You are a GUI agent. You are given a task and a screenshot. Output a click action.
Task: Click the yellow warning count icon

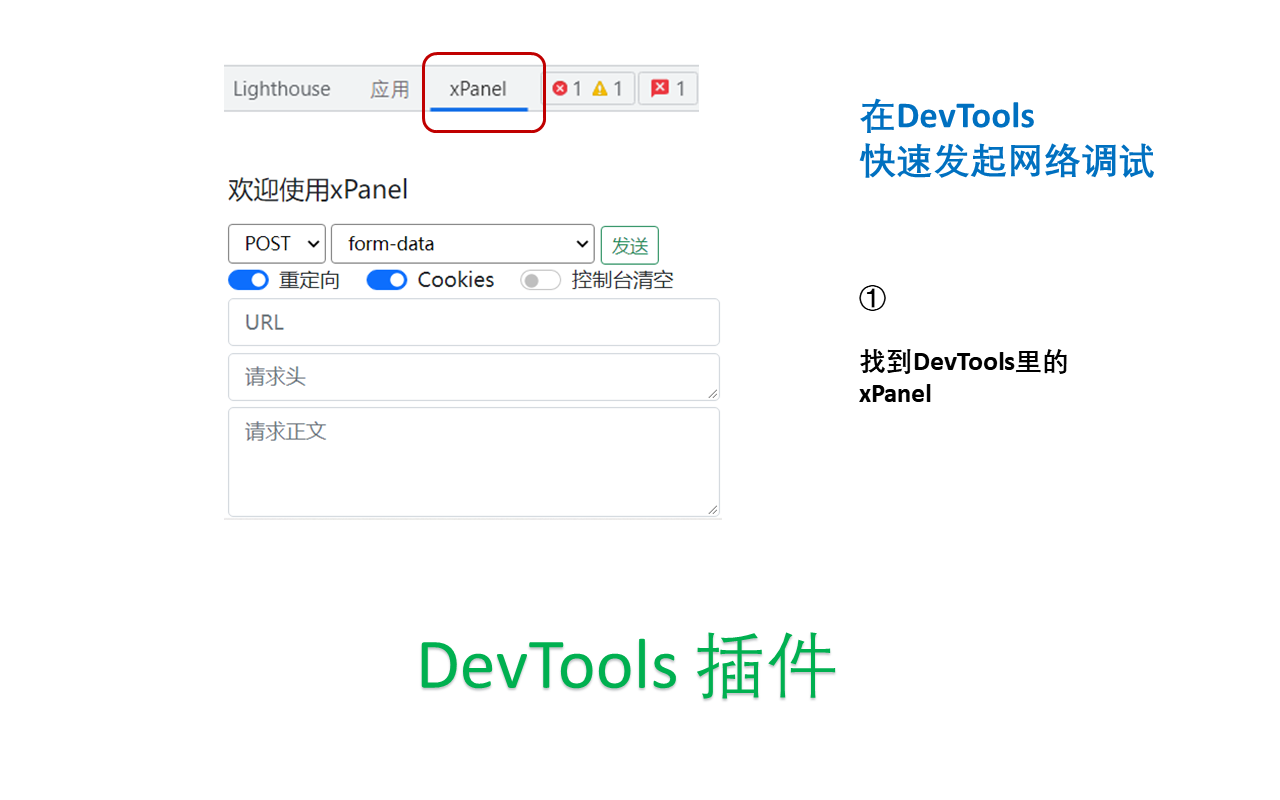click(600, 89)
